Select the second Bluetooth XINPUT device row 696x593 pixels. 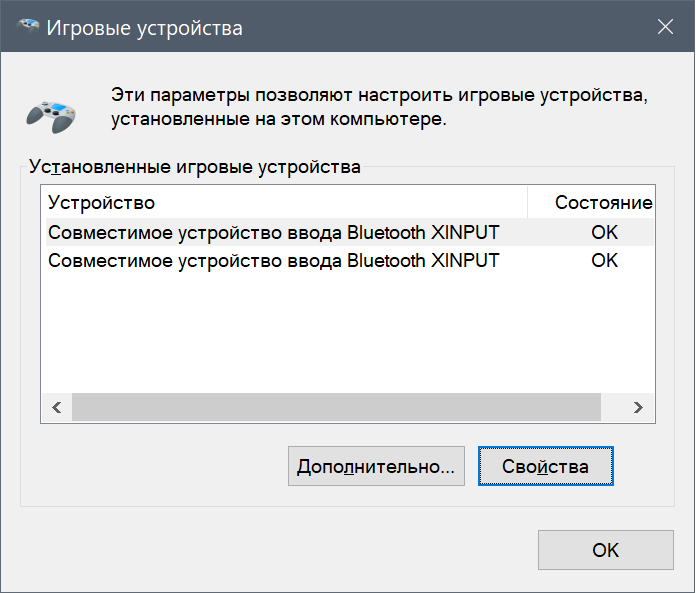pos(273,260)
